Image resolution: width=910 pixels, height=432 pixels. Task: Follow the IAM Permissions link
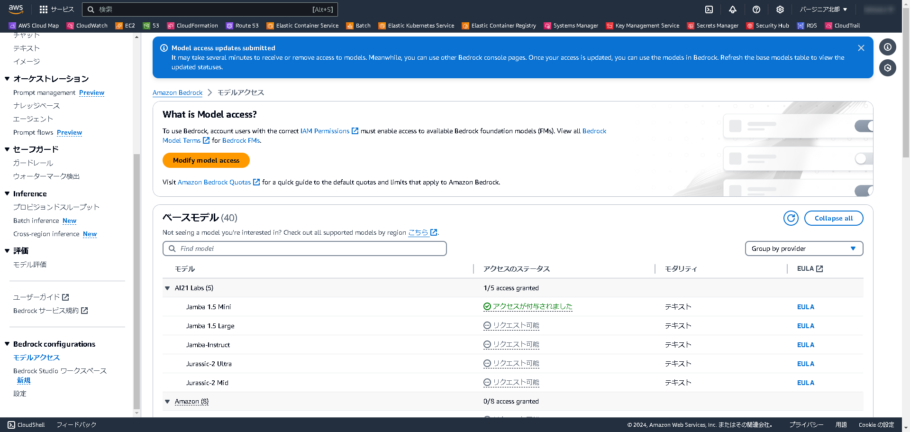click(x=329, y=132)
